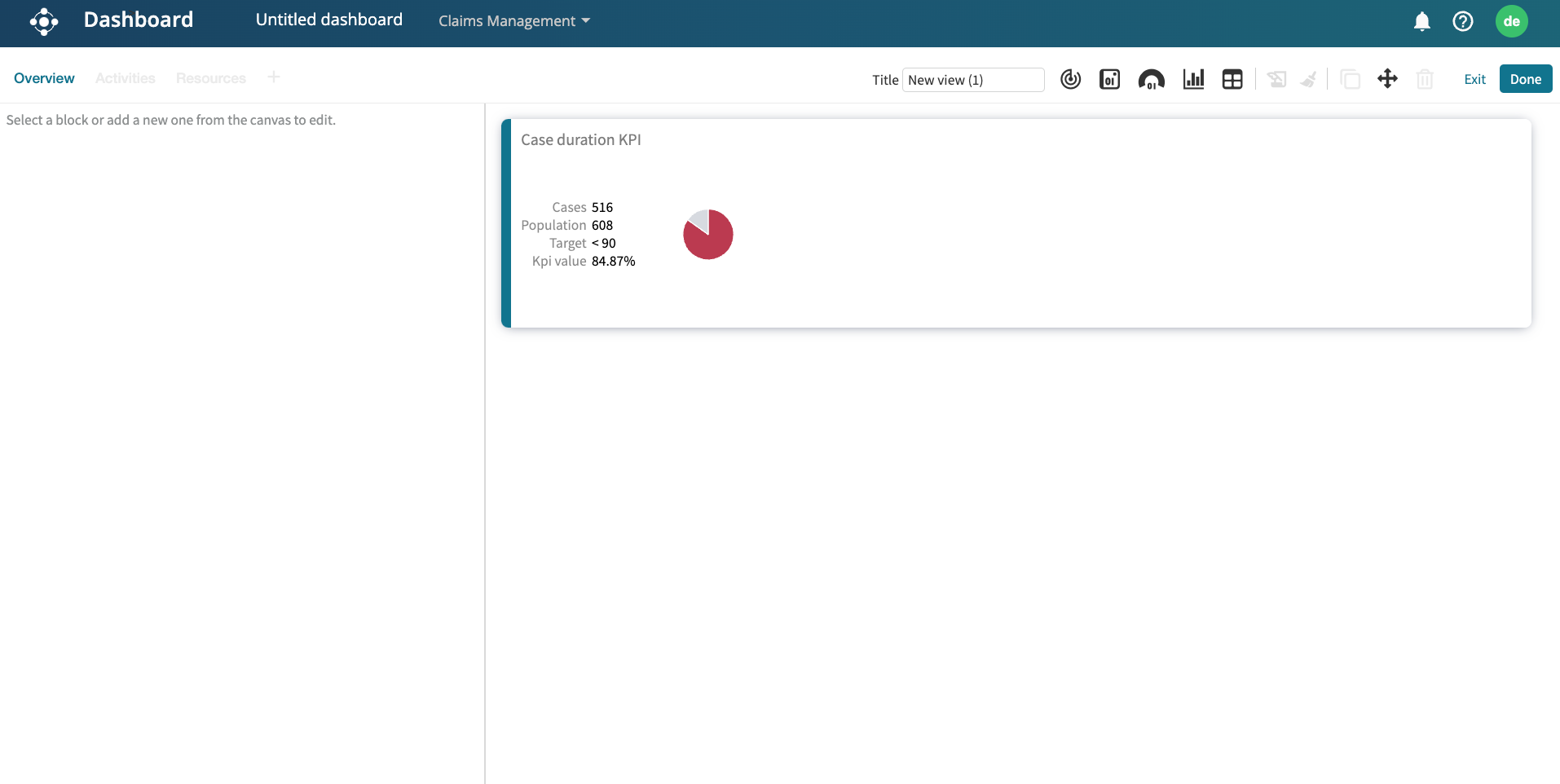Click the delete trash can icon
This screenshot has width=1560, height=784.
pyautogui.click(x=1425, y=79)
